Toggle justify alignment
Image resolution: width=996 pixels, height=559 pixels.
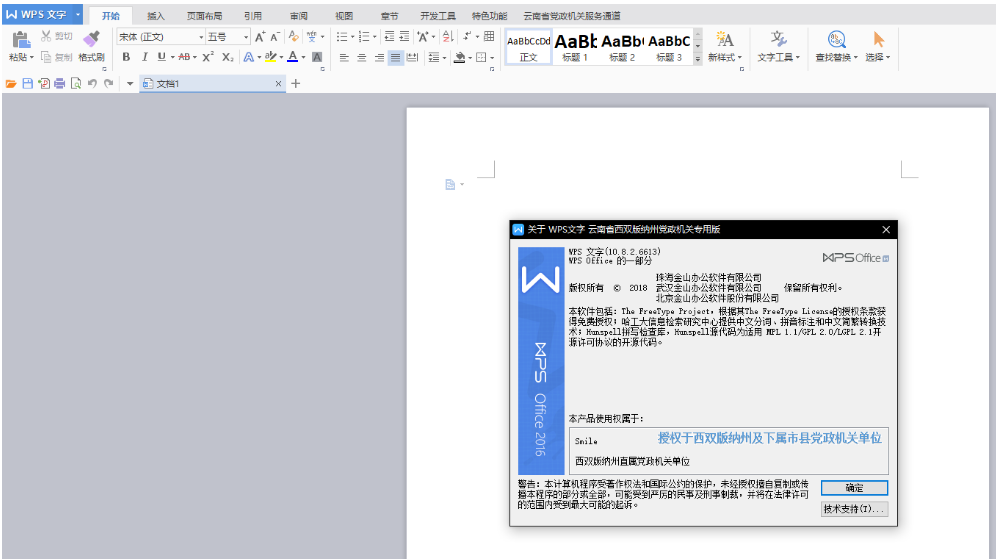395,57
